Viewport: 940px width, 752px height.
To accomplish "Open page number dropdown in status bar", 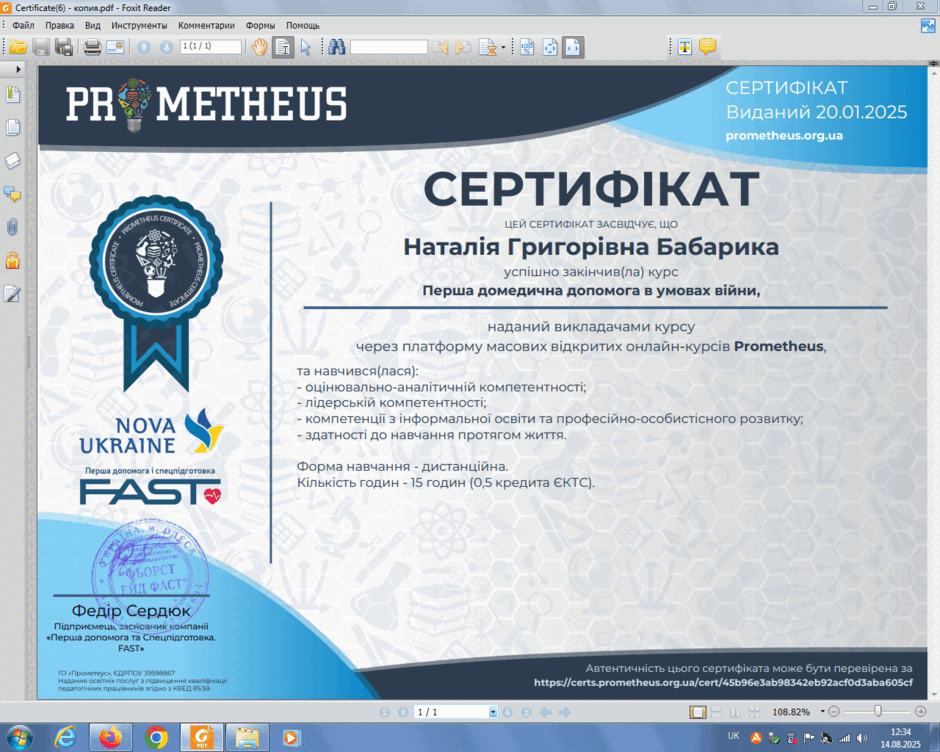I will point(493,712).
